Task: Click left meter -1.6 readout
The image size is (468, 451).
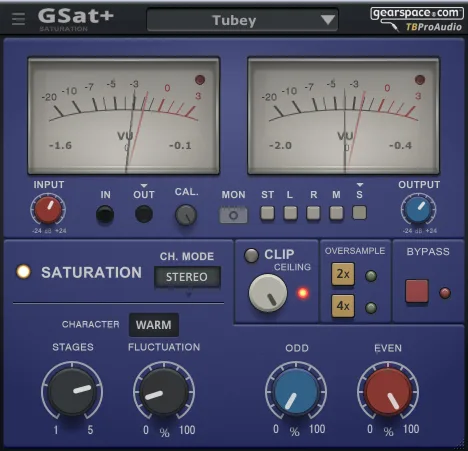Action: pyautogui.click(x=60, y=146)
